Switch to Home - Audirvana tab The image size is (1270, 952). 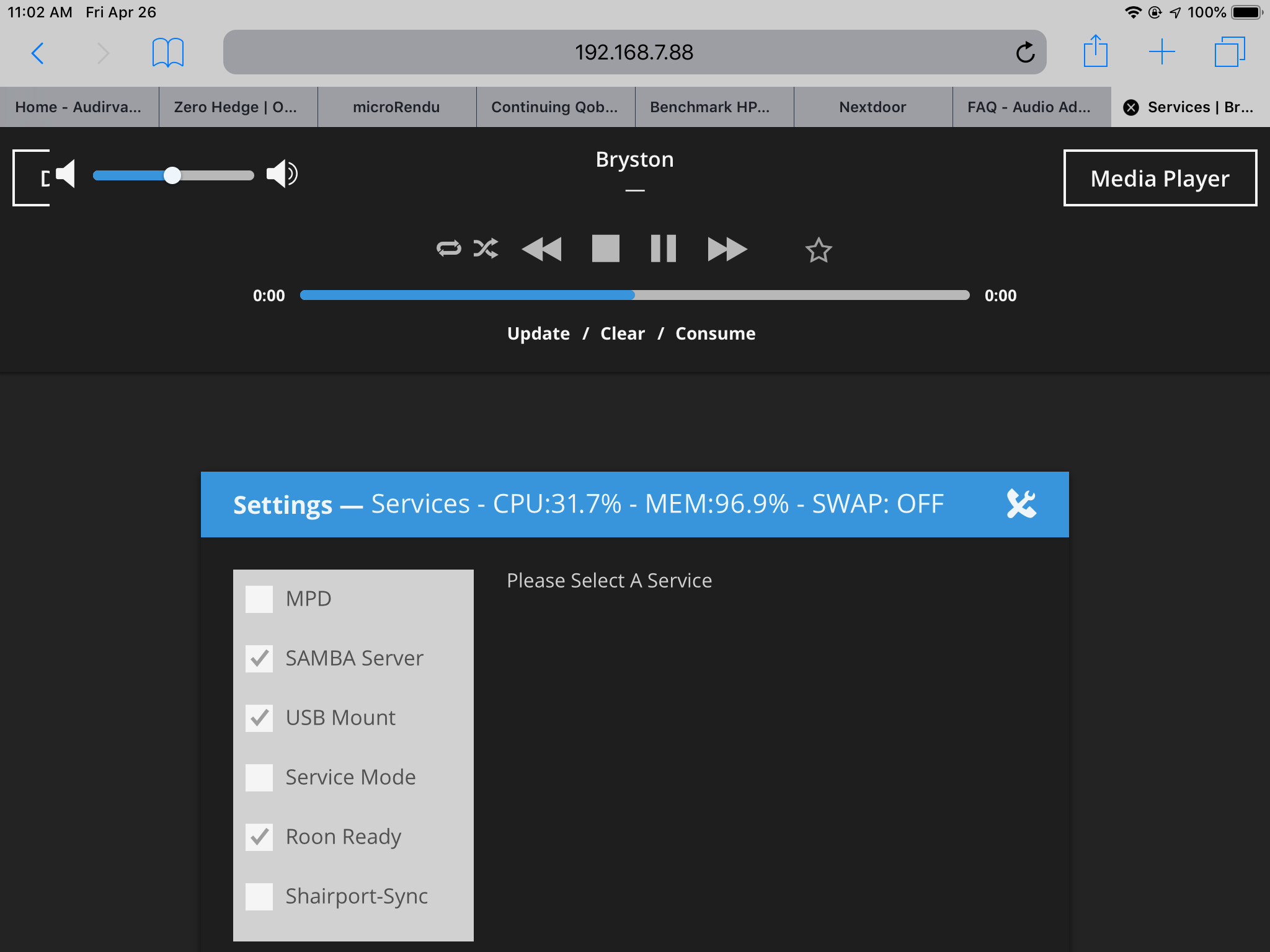[79, 107]
